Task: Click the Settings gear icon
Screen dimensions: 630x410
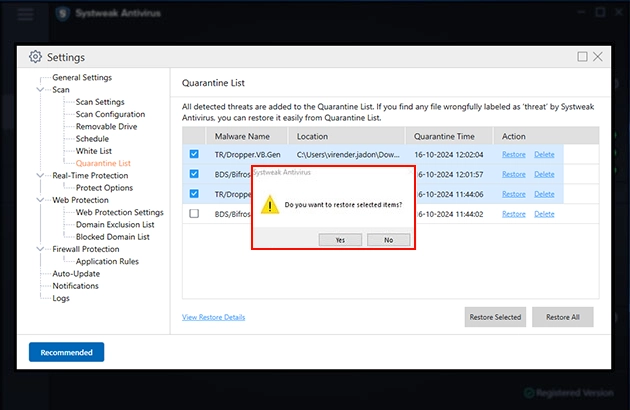Action: coord(36,57)
